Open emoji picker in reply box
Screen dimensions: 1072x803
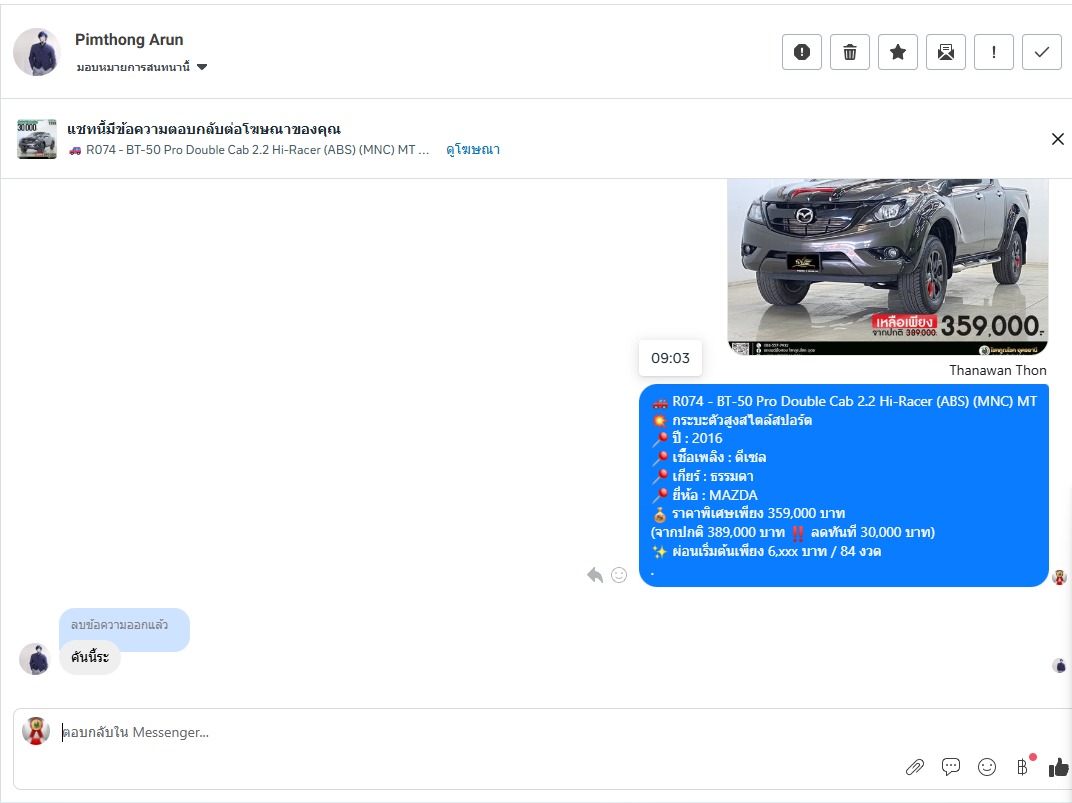987,767
